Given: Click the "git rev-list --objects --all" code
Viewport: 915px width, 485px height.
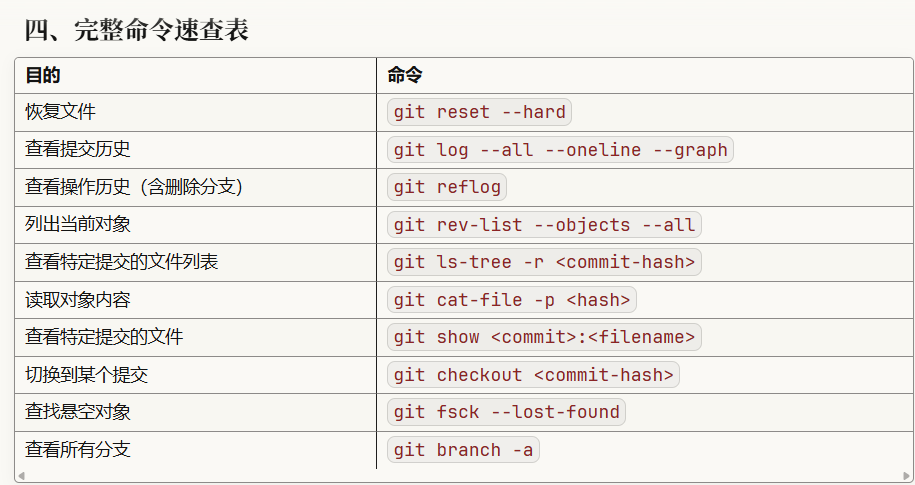Looking at the screenshot, I should click(544, 225).
